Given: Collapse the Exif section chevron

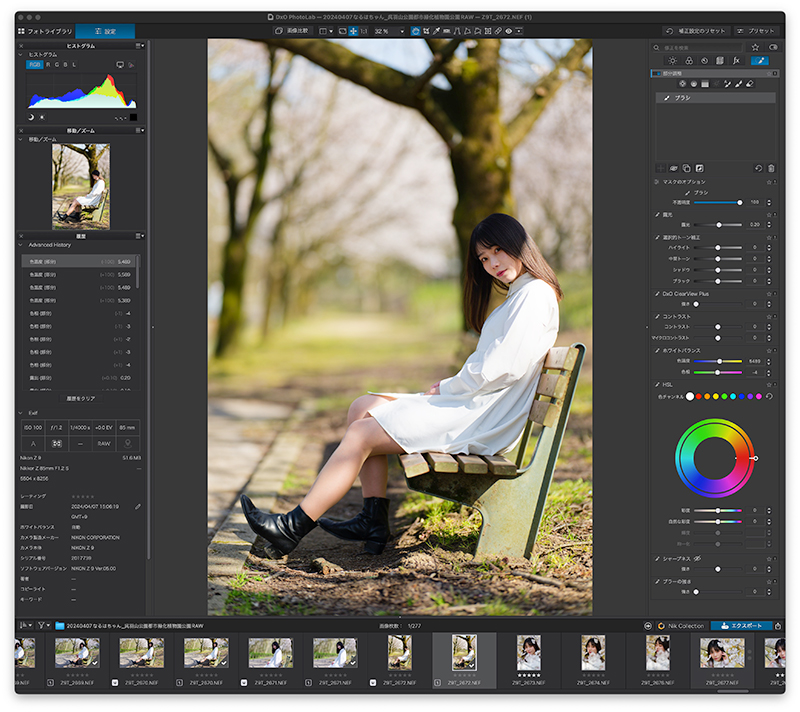Looking at the screenshot, I should [x=20, y=413].
